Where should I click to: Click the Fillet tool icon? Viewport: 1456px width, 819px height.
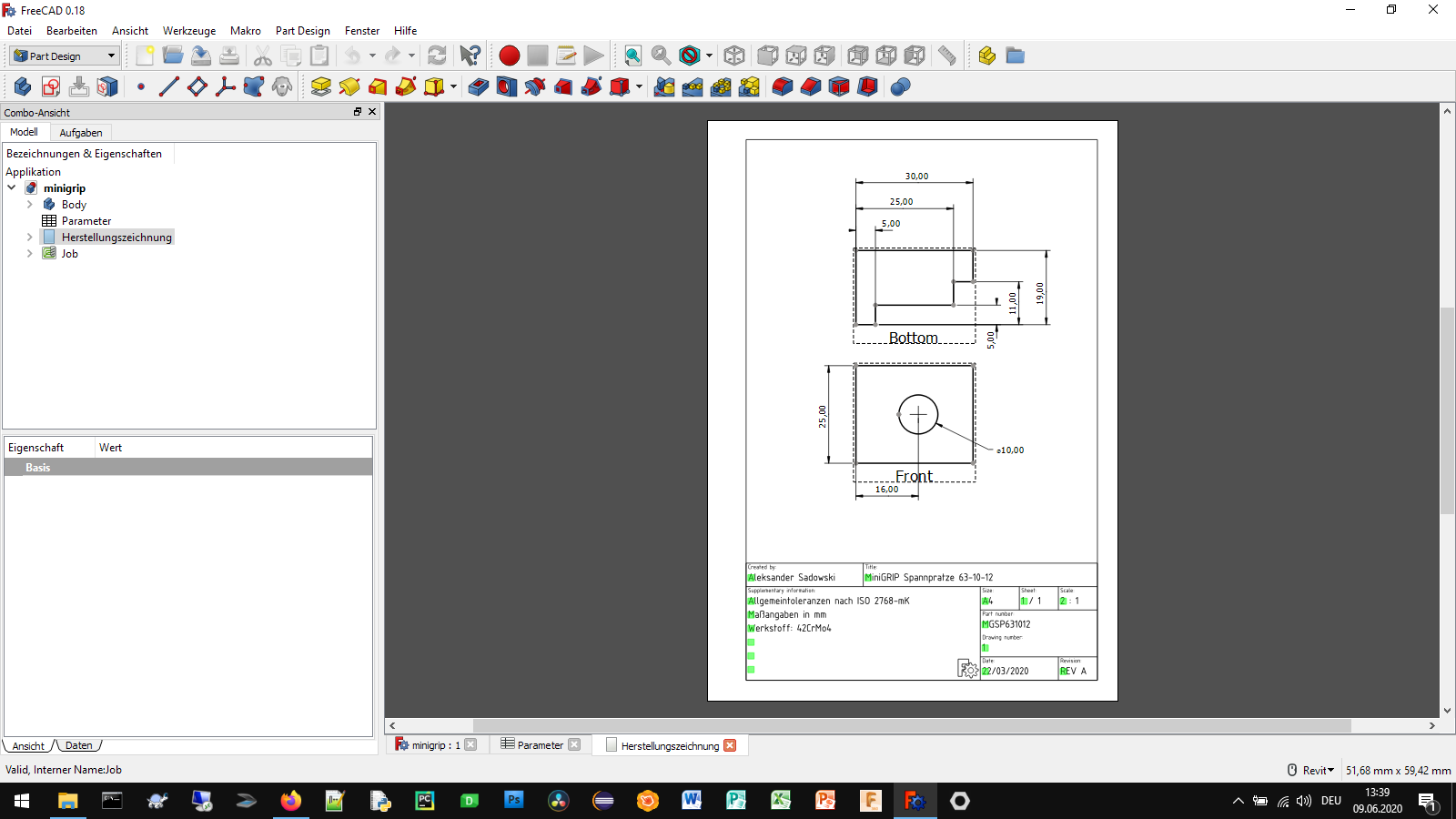[x=783, y=86]
